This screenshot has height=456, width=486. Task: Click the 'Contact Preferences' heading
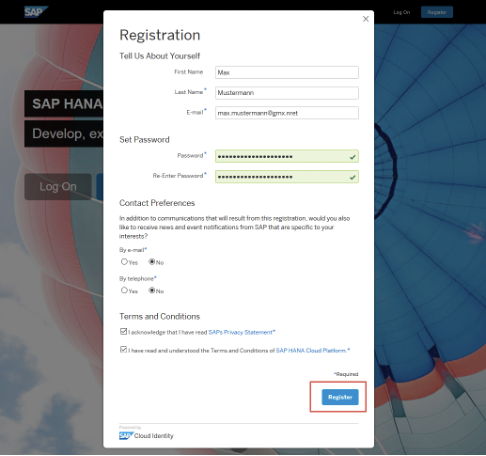tap(157, 203)
